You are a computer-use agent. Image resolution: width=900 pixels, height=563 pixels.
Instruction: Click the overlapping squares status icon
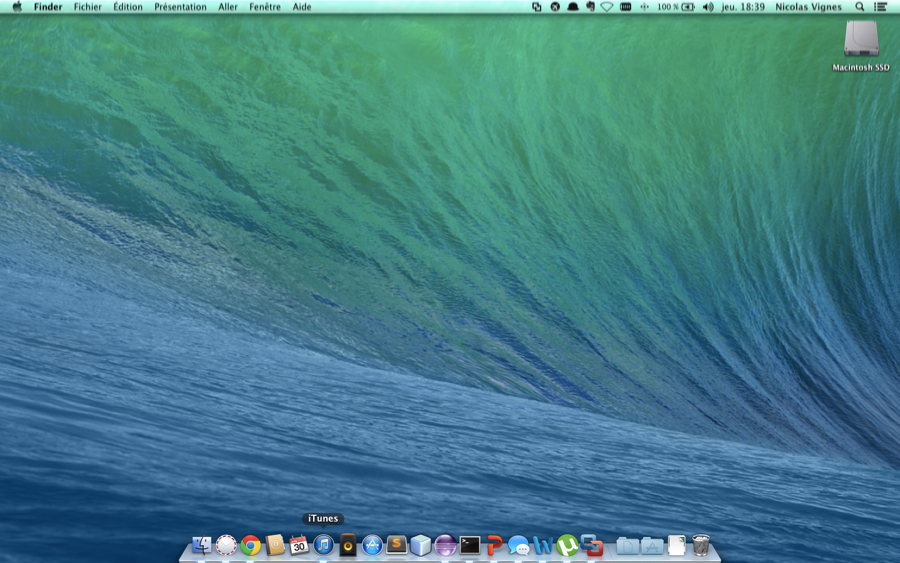(537, 7)
